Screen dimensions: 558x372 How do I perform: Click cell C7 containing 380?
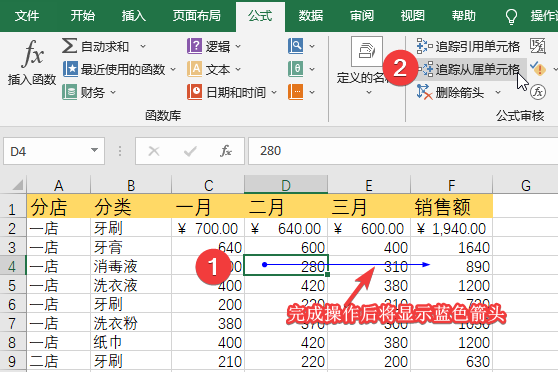[x=208, y=323]
